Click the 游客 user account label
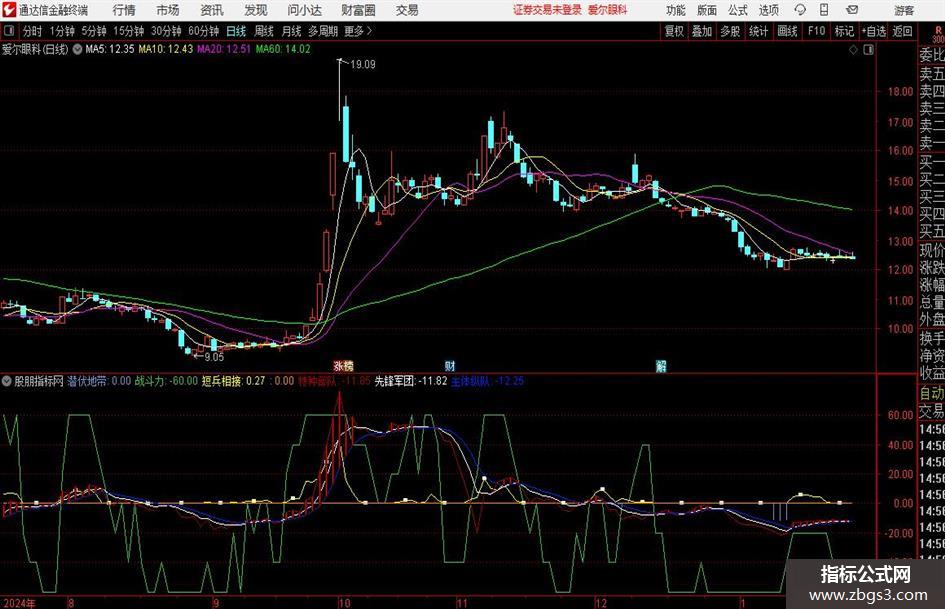The width and height of the screenshot is (945, 609). 903,10
